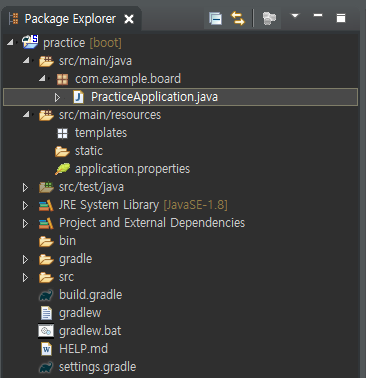Select the static folder entry
The height and width of the screenshot is (378, 366).
[x=89, y=151]
